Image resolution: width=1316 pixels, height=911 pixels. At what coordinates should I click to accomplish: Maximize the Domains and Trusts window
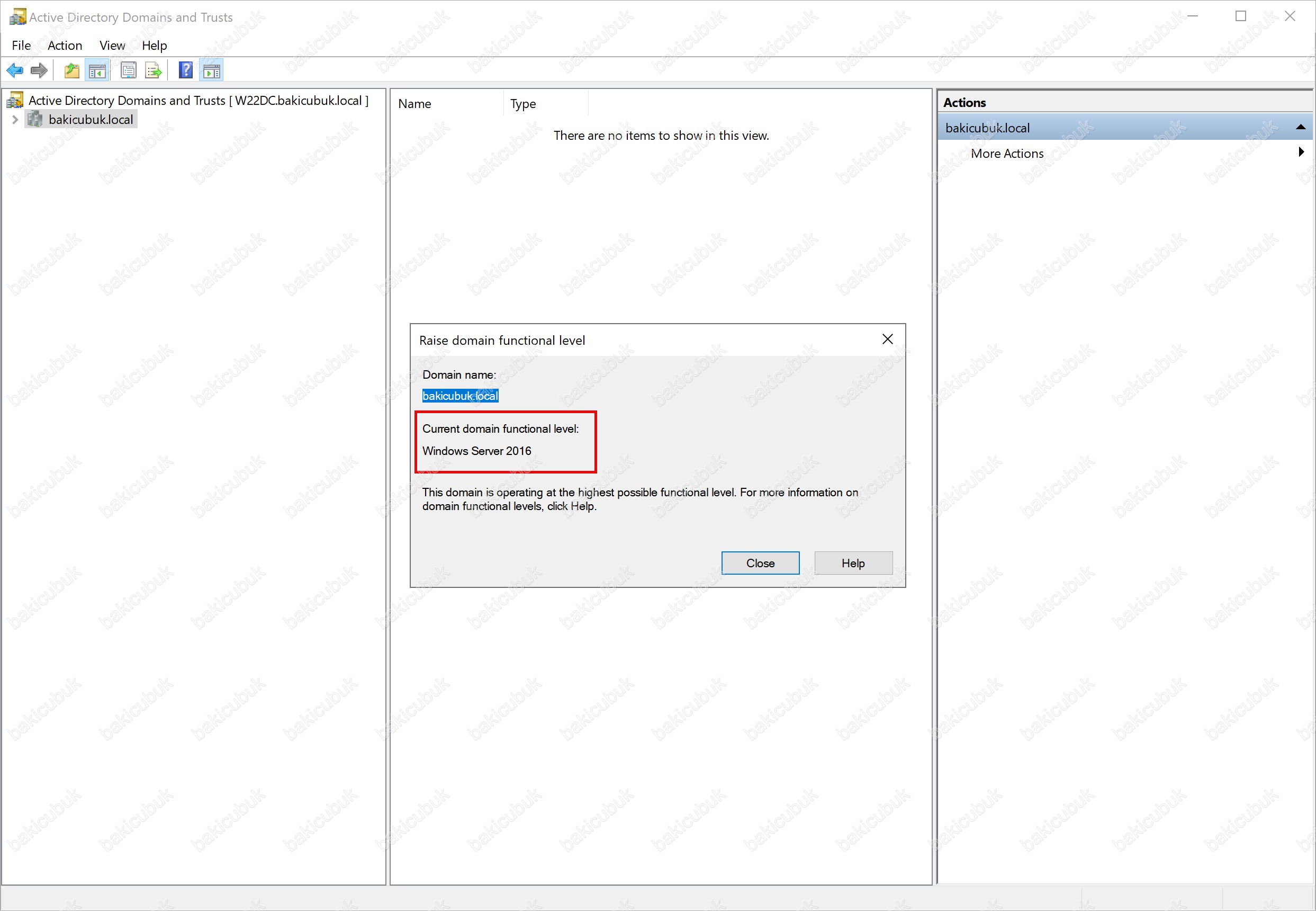(x=1241, y=16)
